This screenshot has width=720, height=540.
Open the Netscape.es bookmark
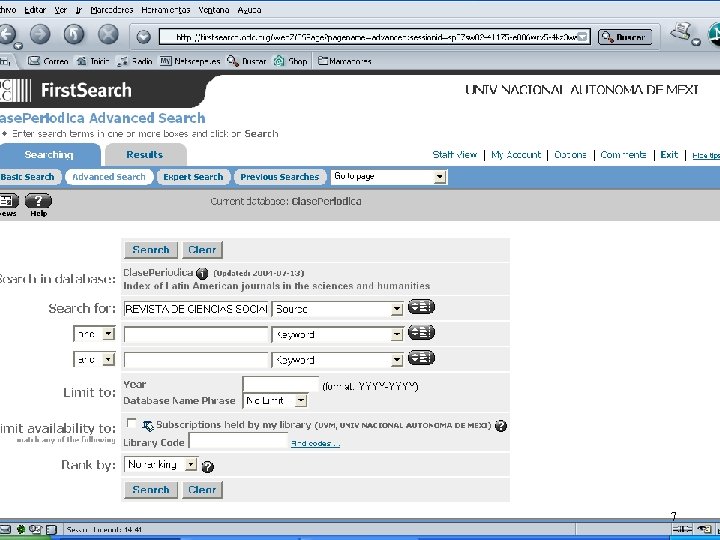(x=190, y=61)
